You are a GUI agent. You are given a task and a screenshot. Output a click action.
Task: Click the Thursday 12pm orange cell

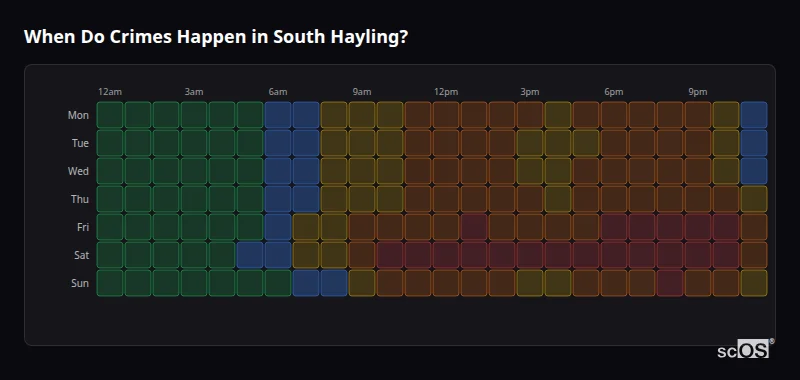446,199
